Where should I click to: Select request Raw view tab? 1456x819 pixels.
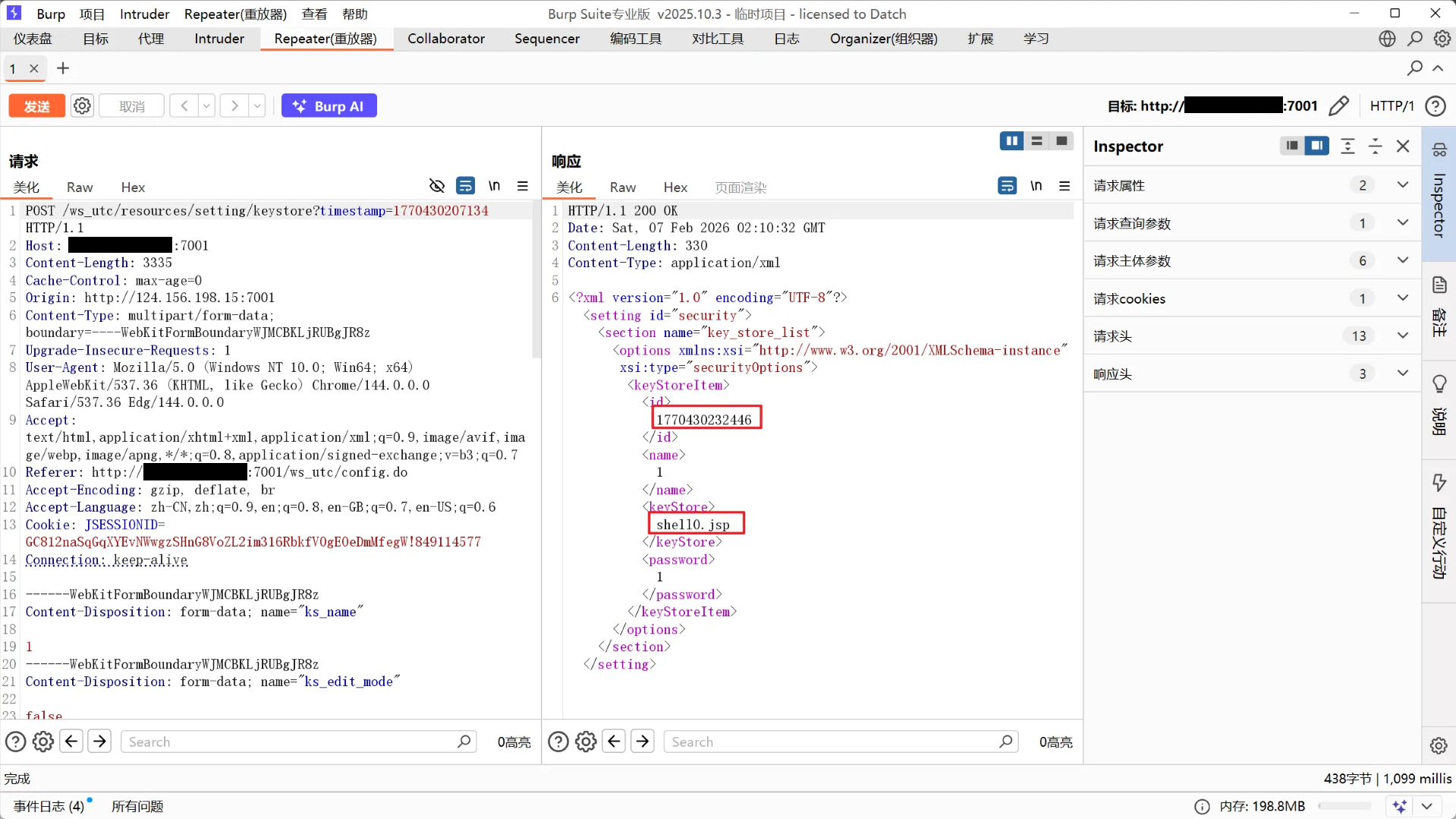[80, 187]
